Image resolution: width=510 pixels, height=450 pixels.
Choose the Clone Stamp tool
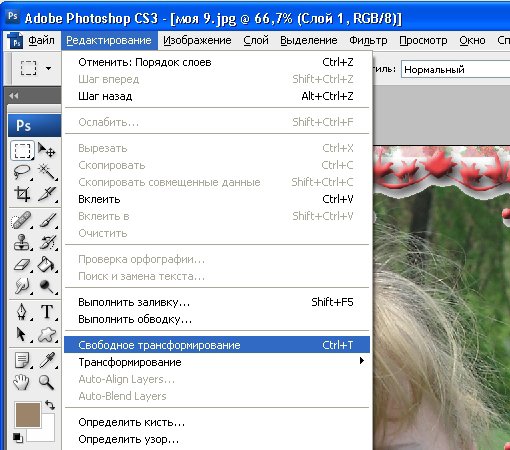pyautogui.click(x=22, y=242)
